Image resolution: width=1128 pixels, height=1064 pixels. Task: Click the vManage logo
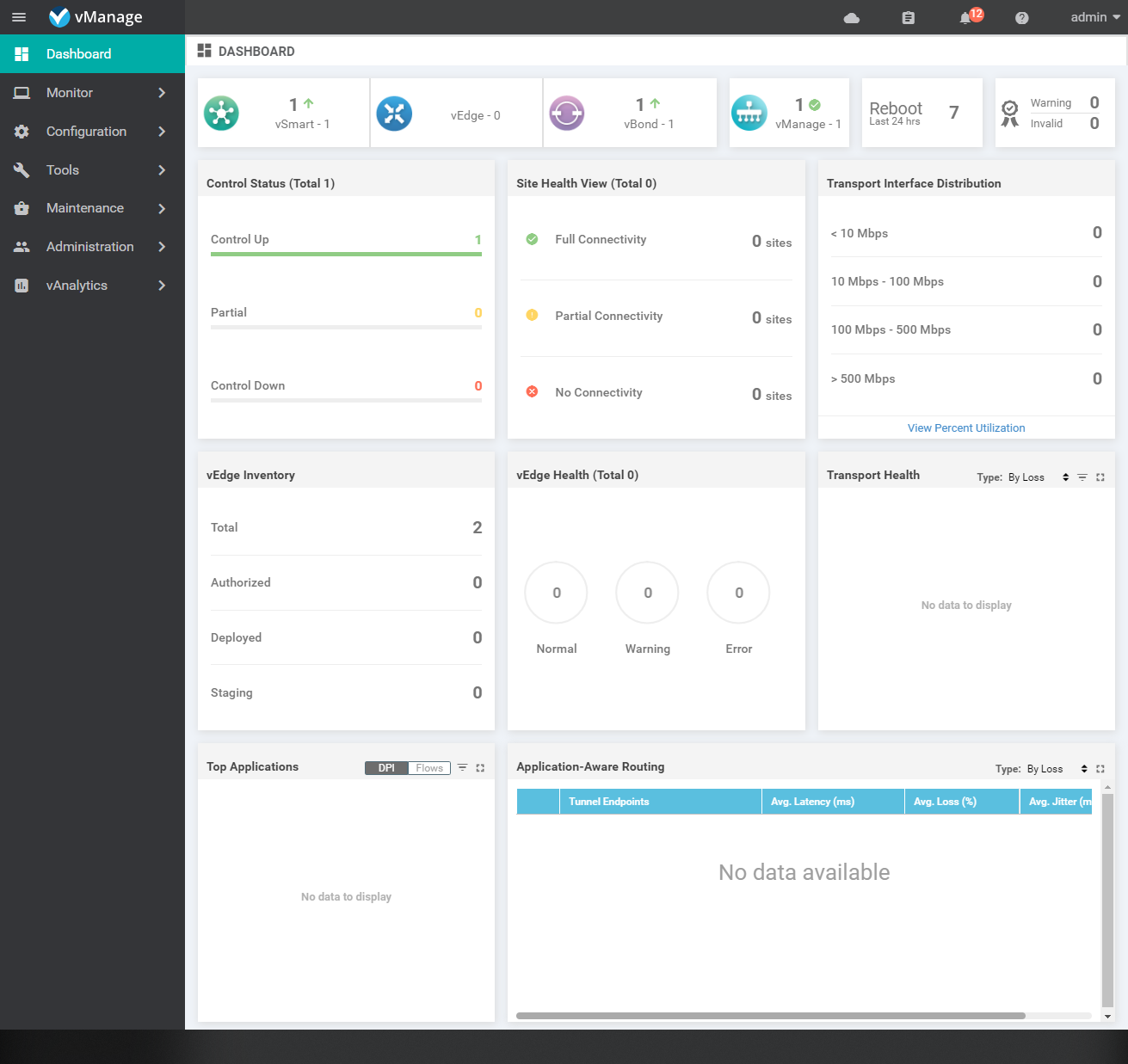[96, 17]
